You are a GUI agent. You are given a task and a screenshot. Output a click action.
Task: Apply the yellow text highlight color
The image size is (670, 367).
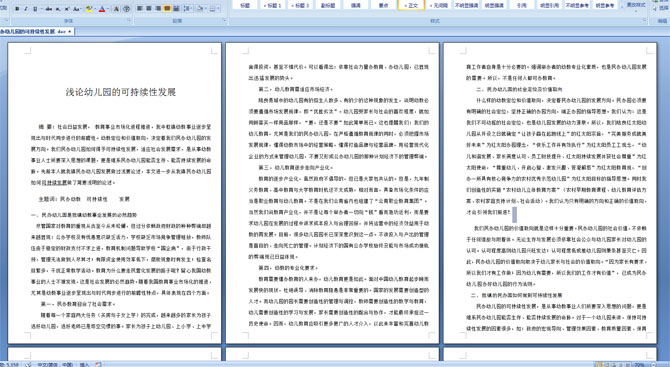click(x=89, y=9)
